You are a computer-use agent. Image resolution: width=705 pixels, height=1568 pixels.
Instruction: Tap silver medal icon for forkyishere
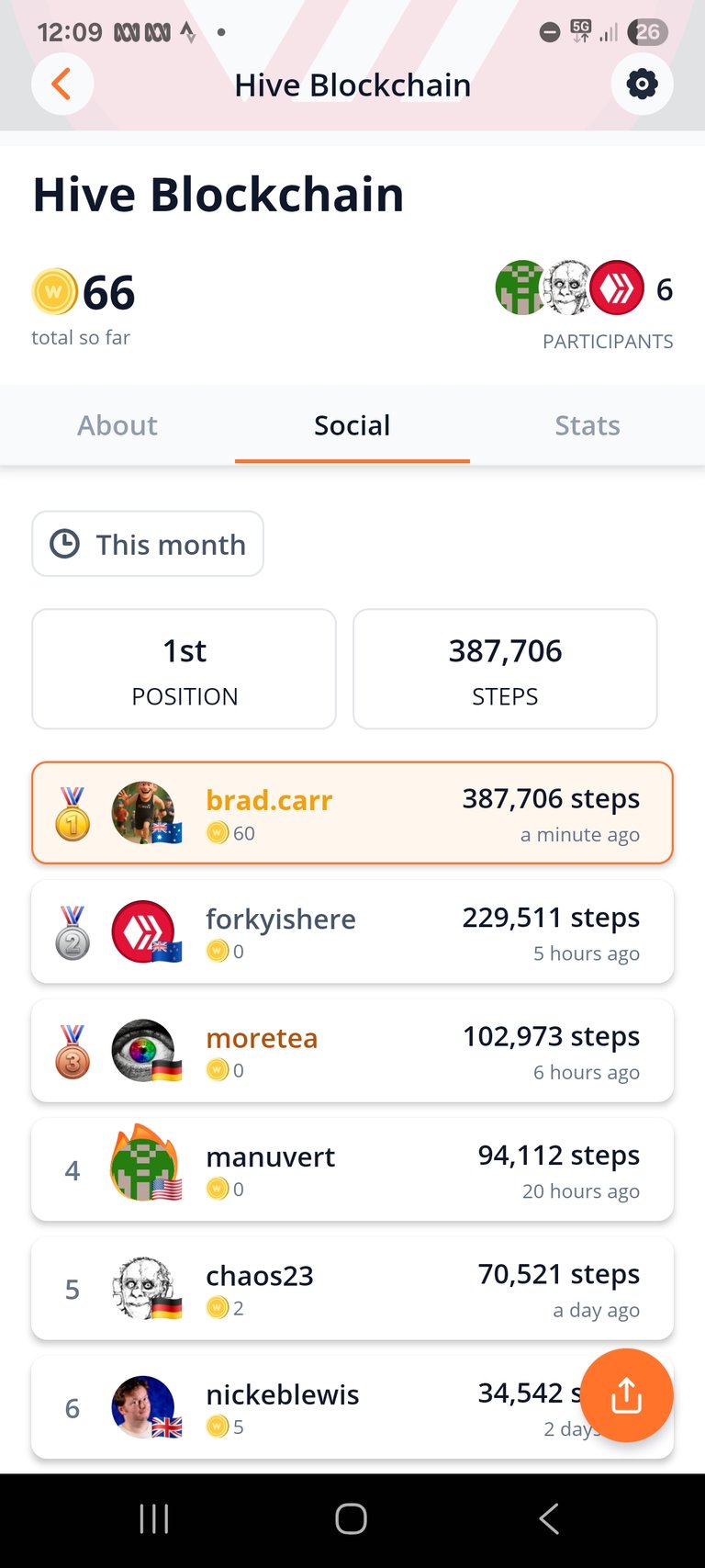(73, 932)
